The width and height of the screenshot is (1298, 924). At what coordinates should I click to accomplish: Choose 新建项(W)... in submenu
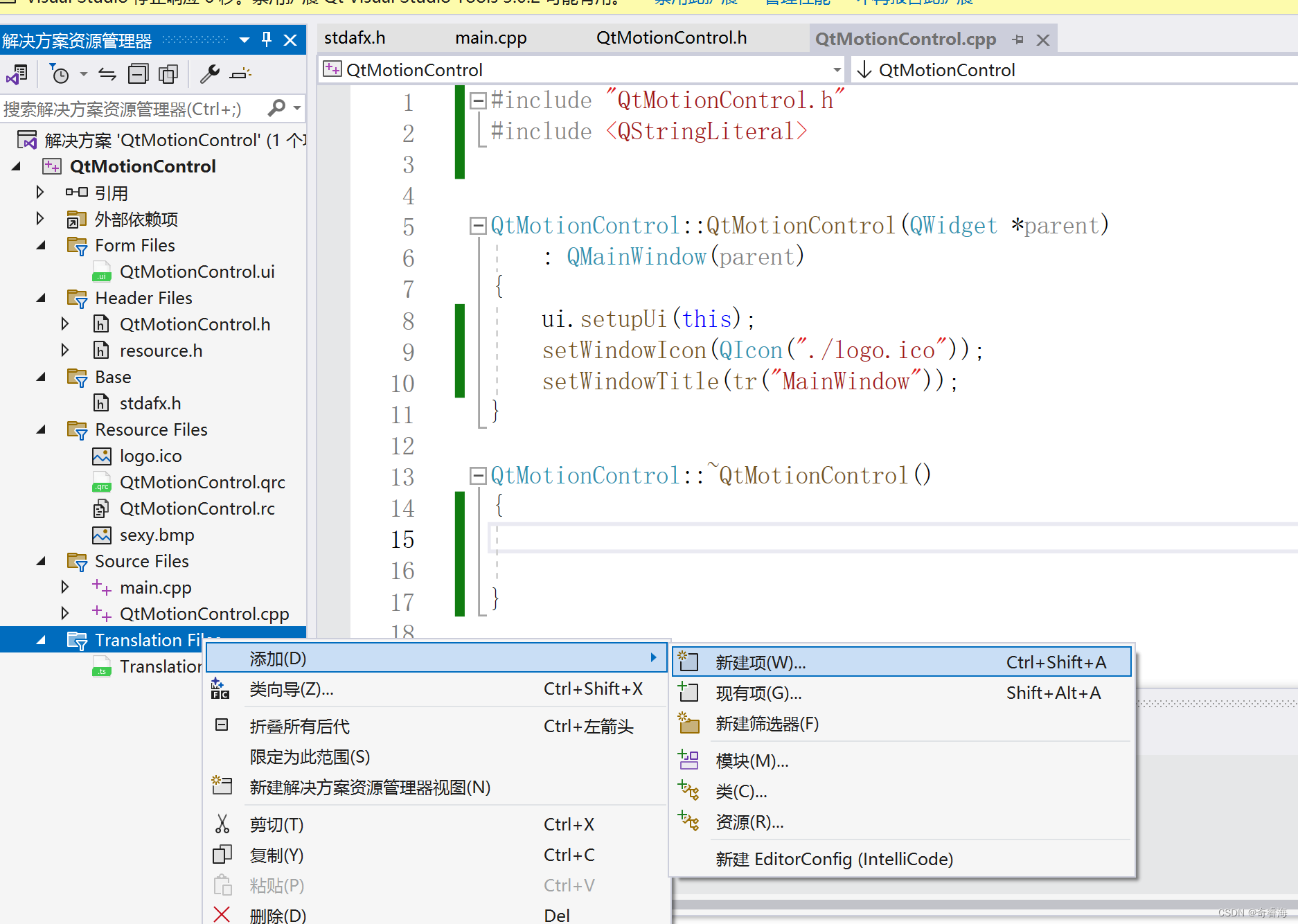coord(901,662)
